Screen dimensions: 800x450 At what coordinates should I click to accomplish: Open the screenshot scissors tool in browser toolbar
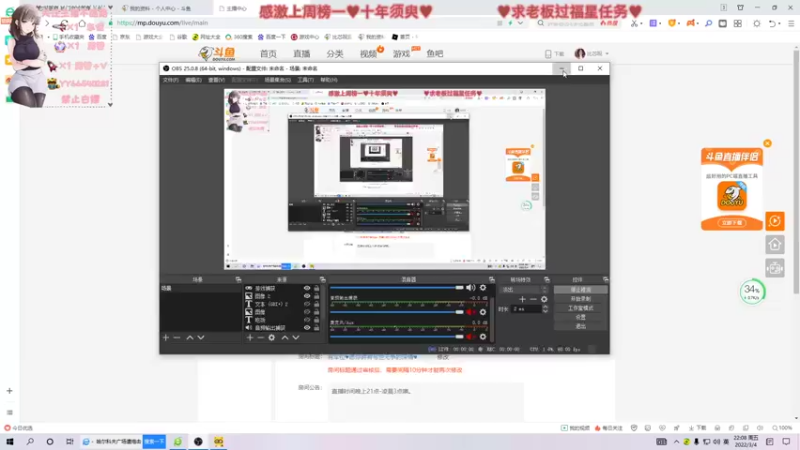[634, 23]
